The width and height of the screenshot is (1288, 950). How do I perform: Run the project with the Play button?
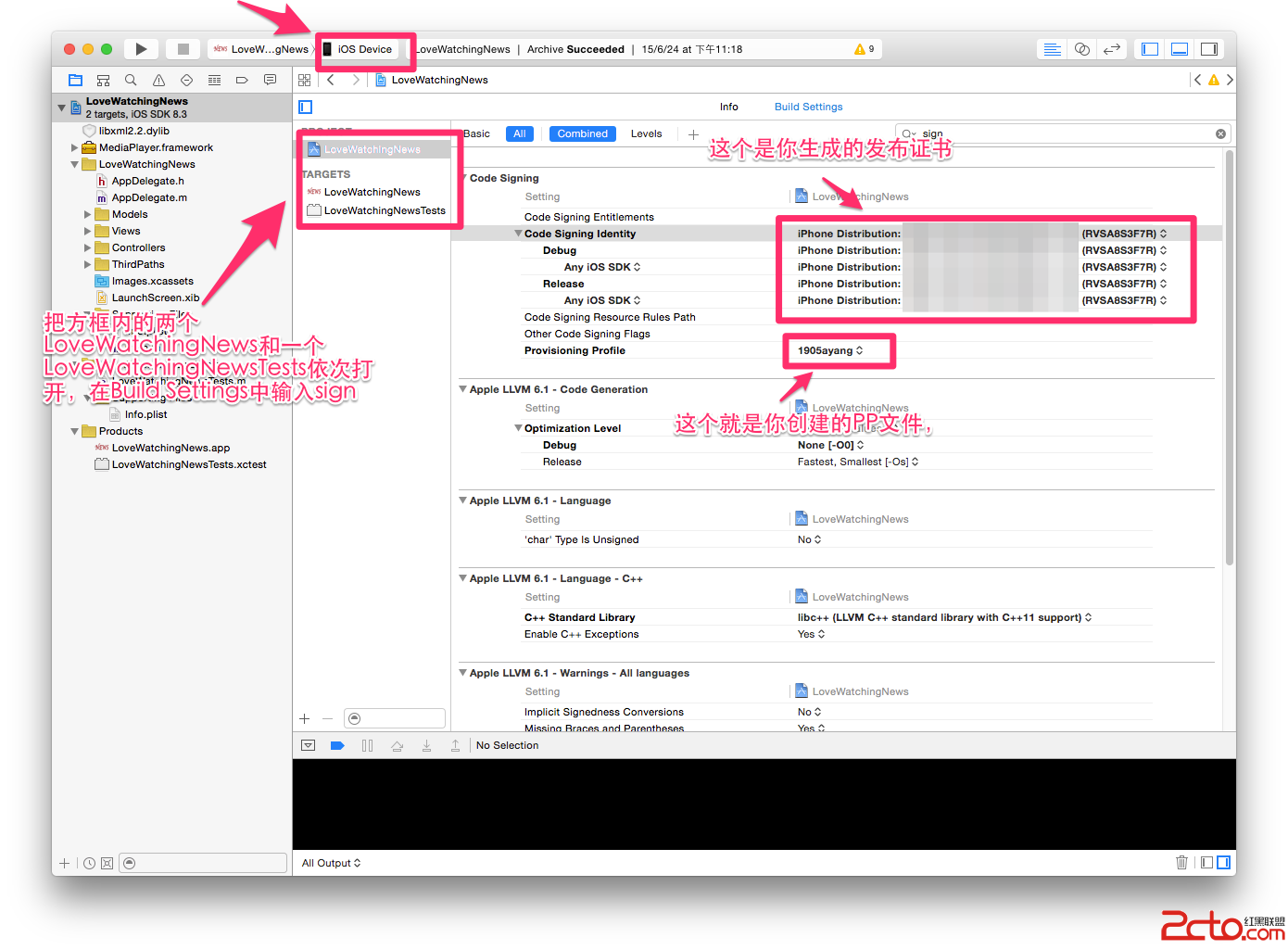[x=141, y=49]
